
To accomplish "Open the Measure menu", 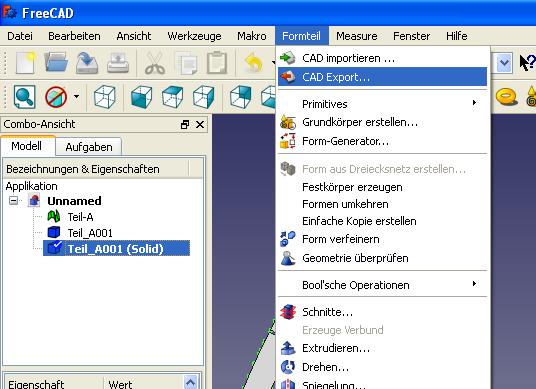I will click(357, 36).
